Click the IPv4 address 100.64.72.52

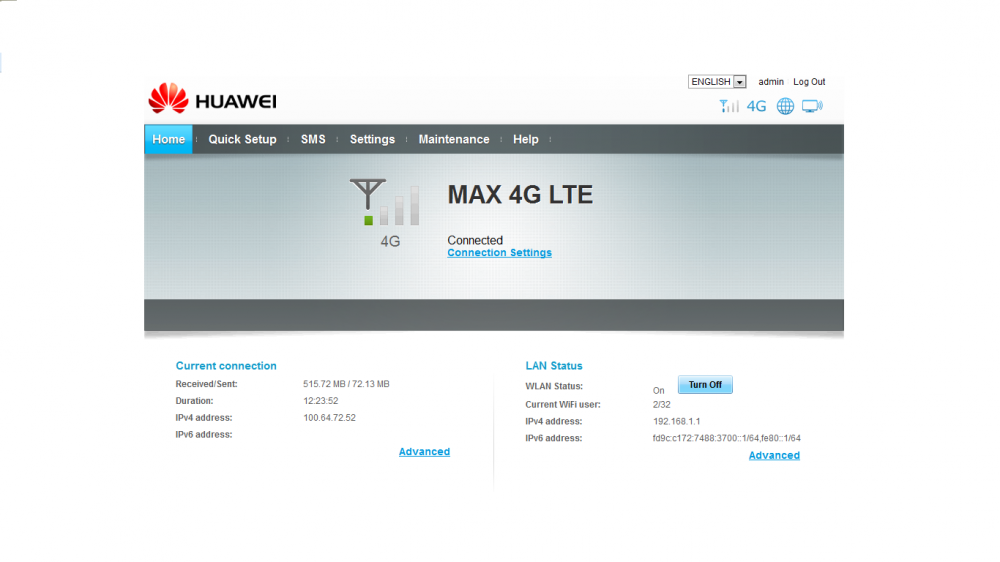329,418
